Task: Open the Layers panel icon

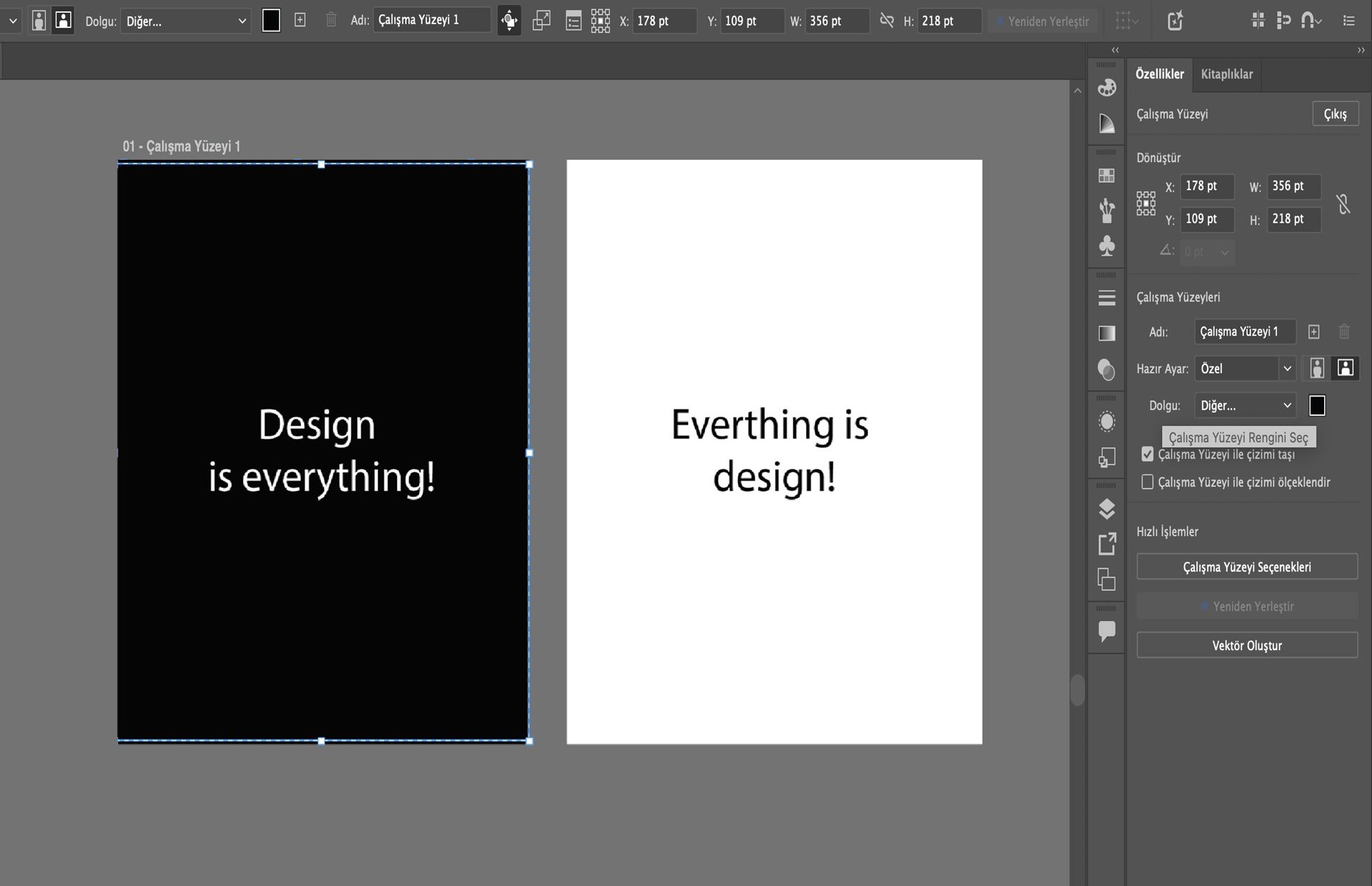Action: tap(1106, 509)
